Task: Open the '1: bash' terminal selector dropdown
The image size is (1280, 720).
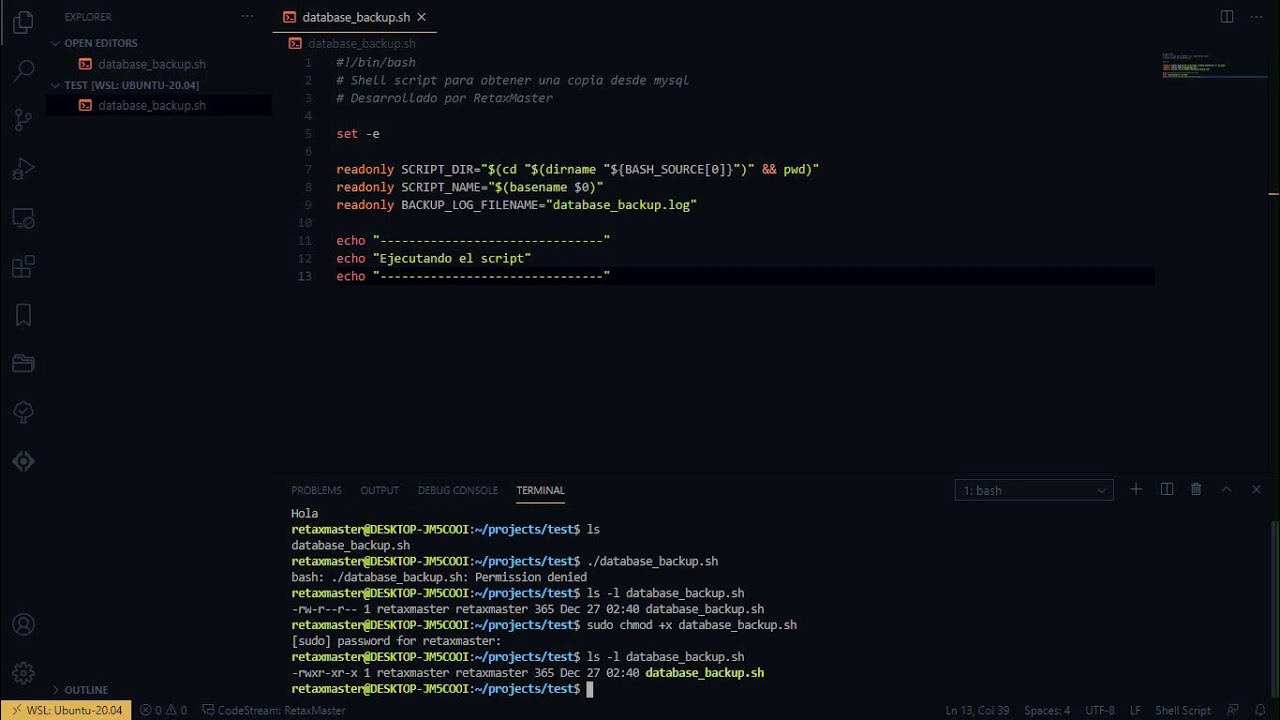Action: tap(1034, 490)
